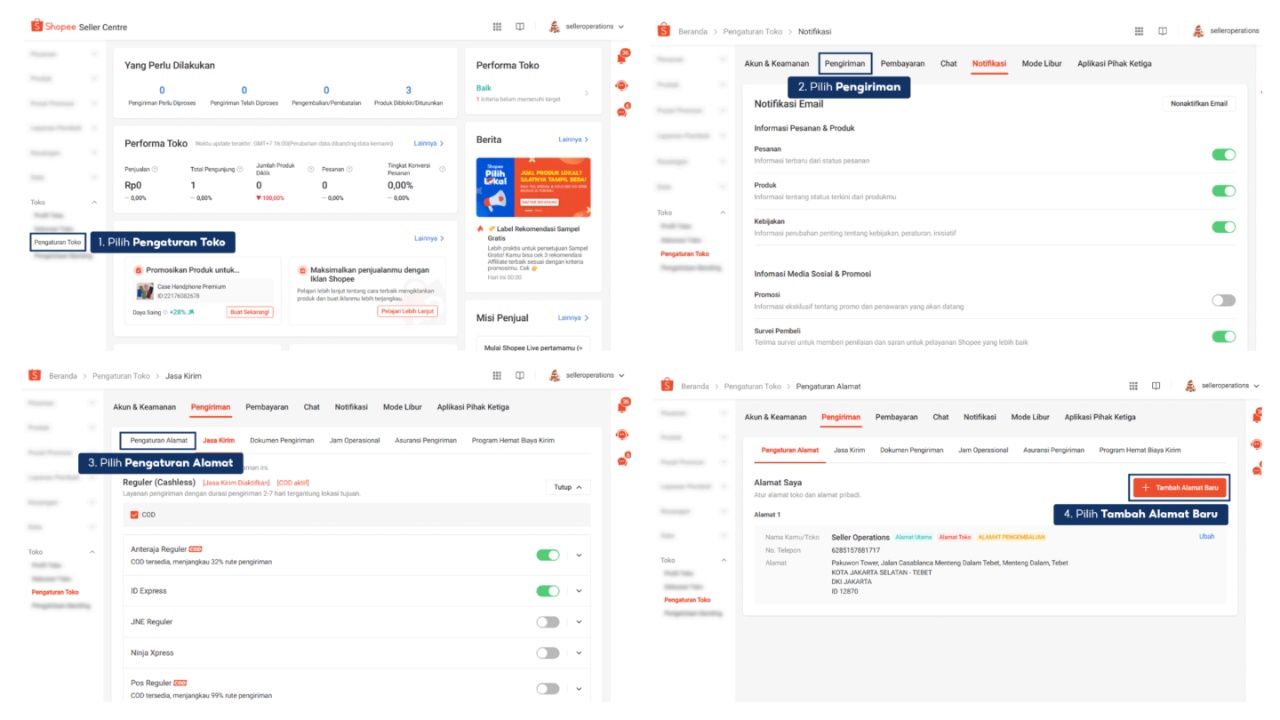Collapse the Reguler section with Tutup button

568,487
